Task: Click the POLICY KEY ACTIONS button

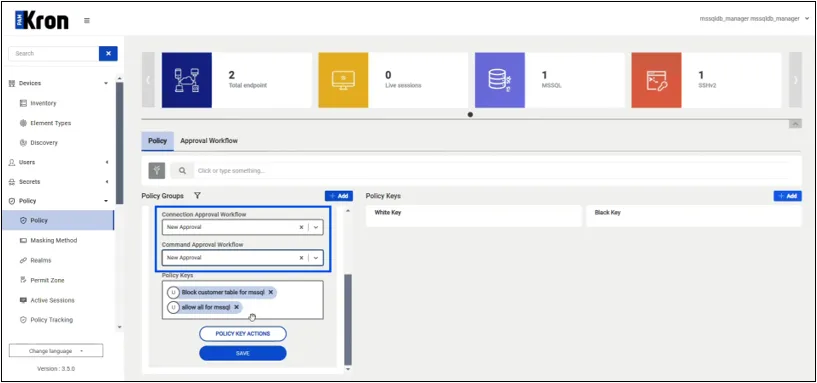Action: point(243,333)
